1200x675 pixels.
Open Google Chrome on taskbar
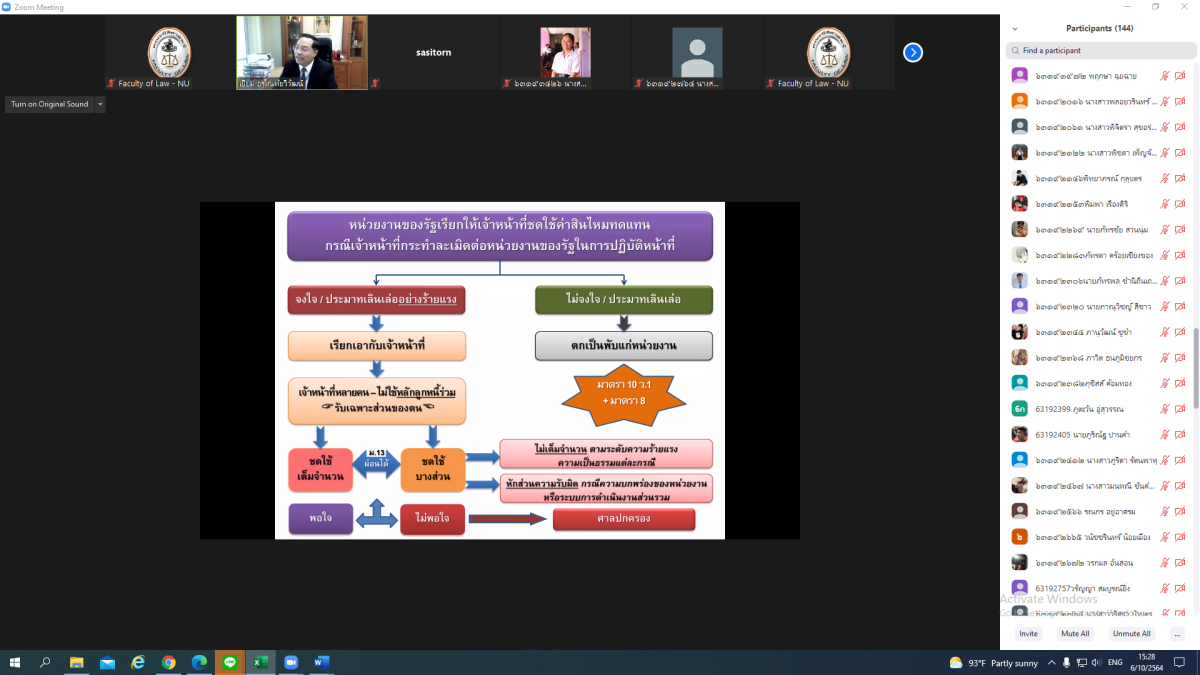pyautogui.click(x=169, y=662)
